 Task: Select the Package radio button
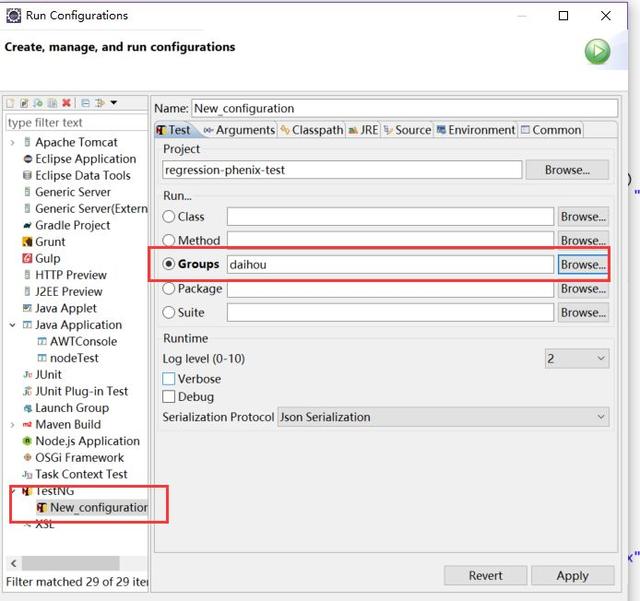point(169,289)
